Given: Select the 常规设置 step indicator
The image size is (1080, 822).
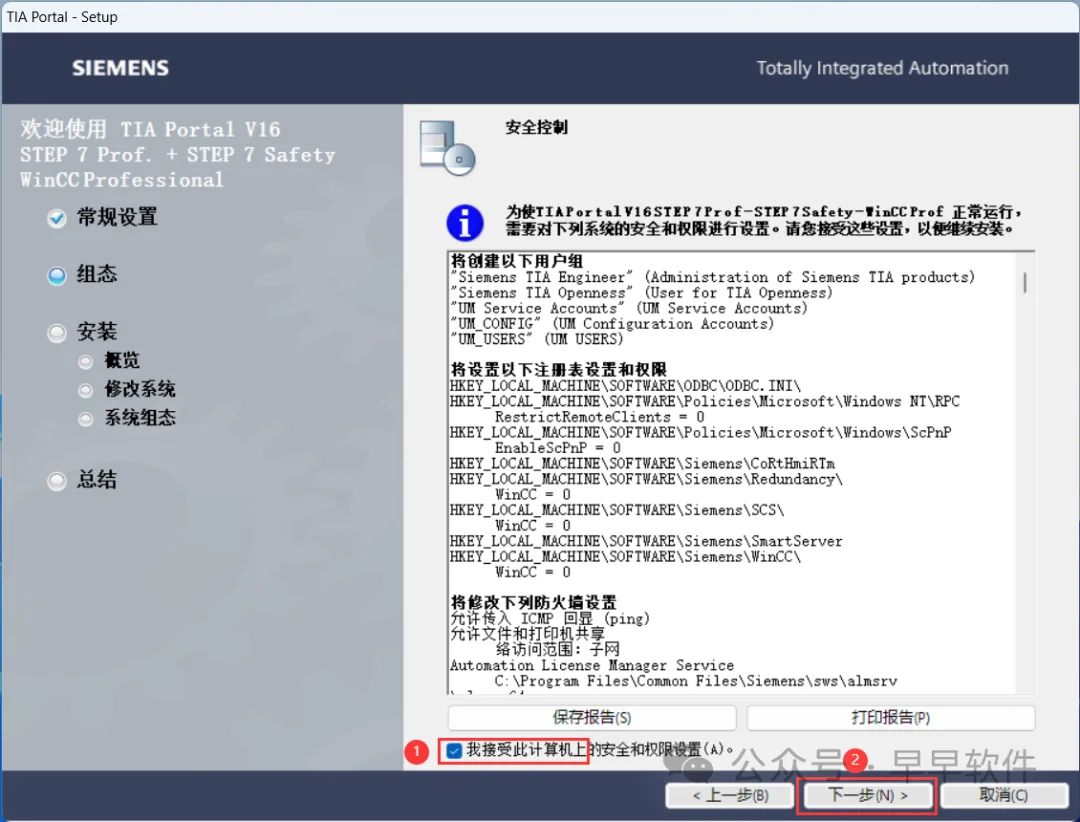Looking at the screenshot, I should (57, 219).
